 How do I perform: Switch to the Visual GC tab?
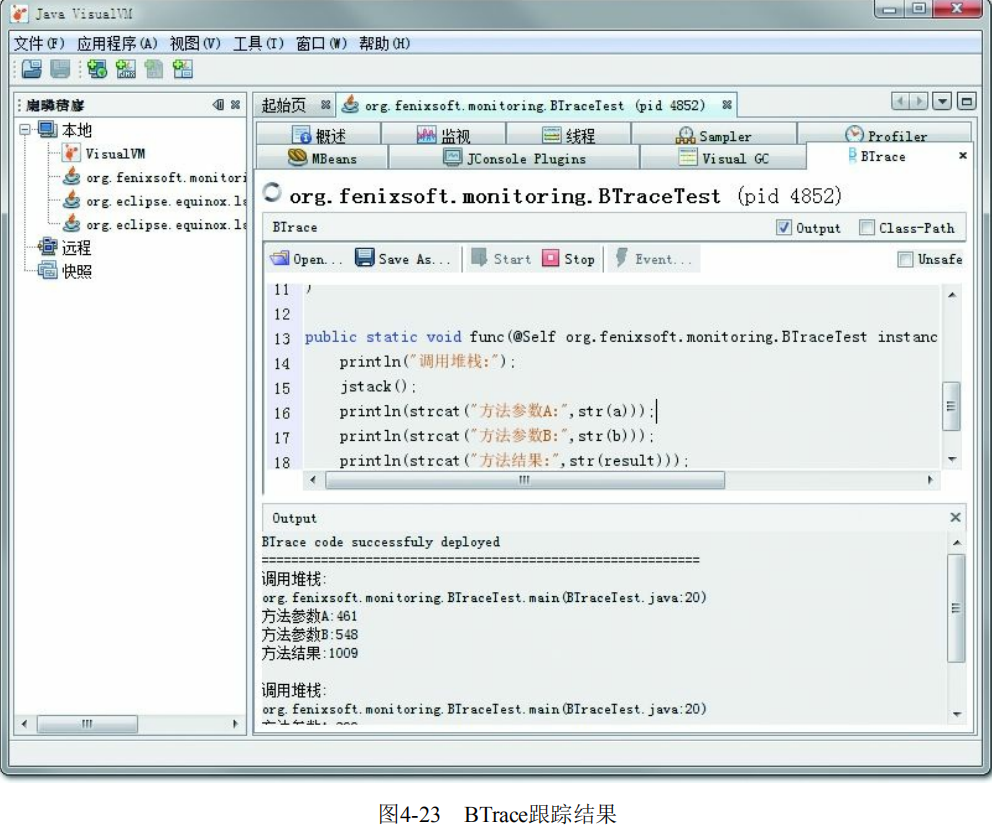tap(723, 158)
